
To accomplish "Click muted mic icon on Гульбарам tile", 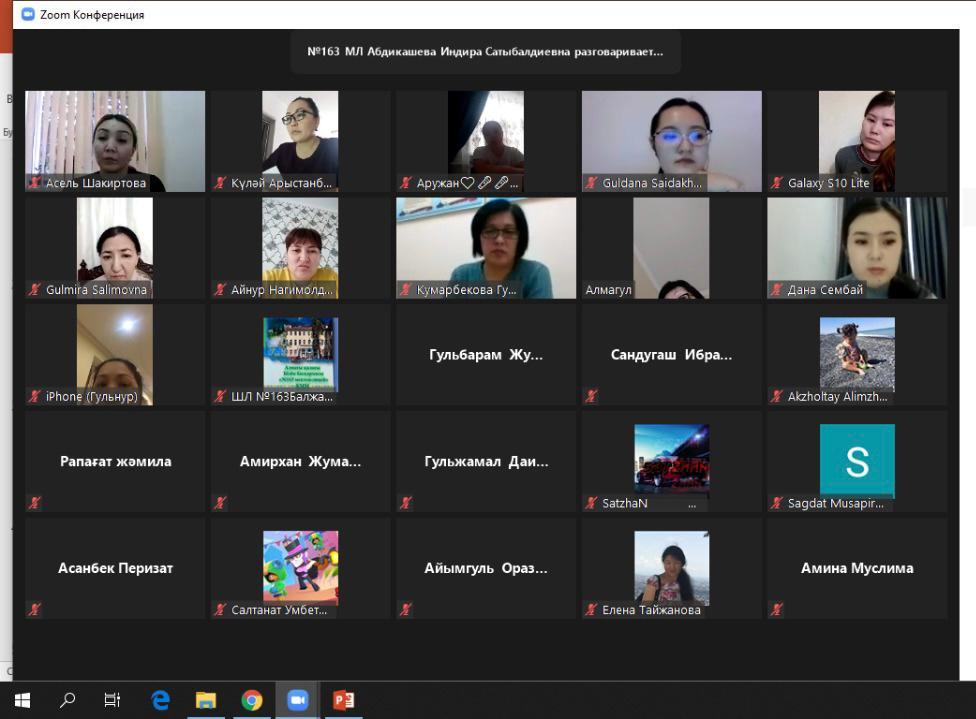I will pyautogui.click(x=406, y=396).
